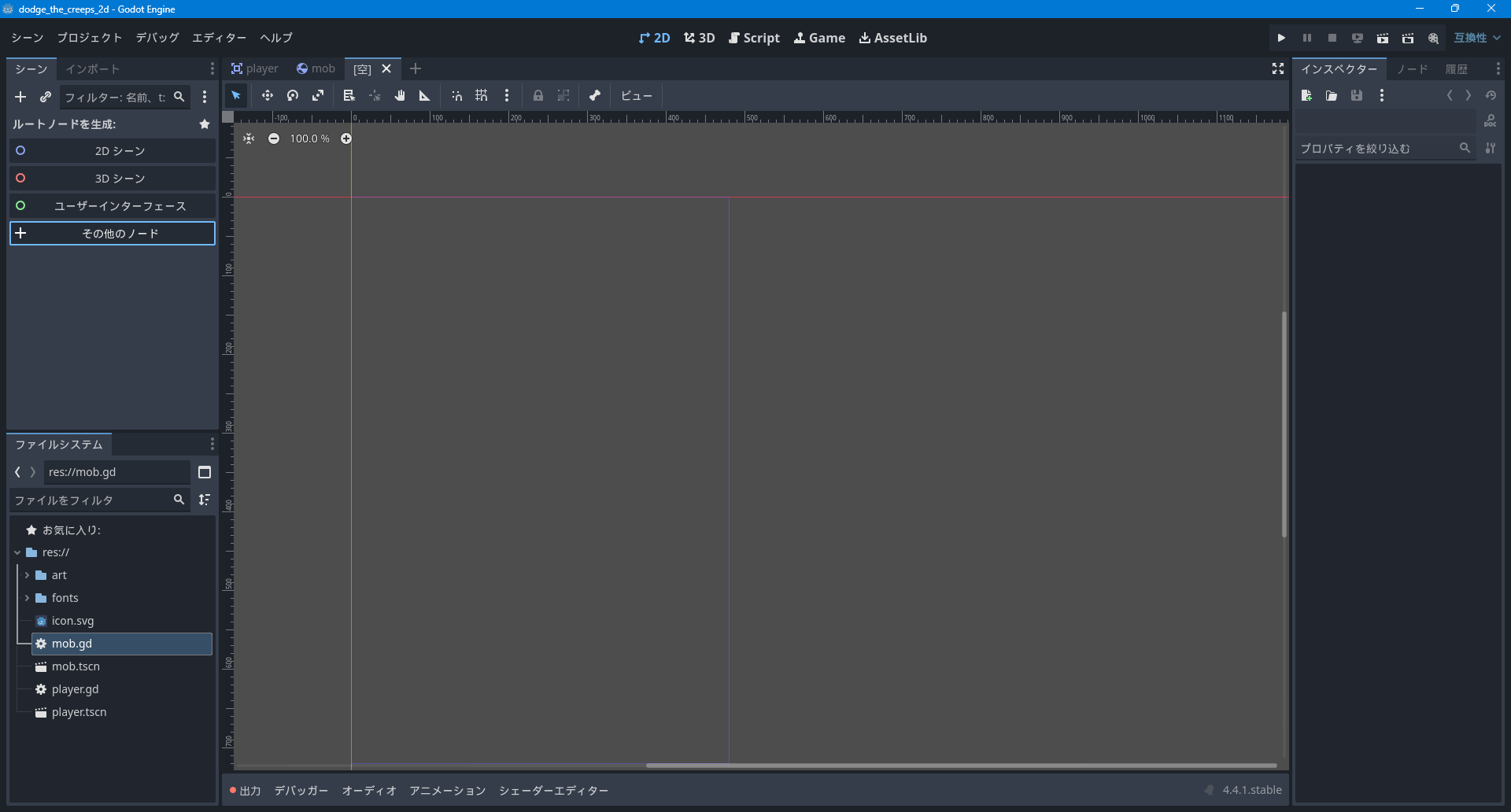This screenshot has width=1511, height=812.
Task: Center the canvas view icon
Action: 249,138
